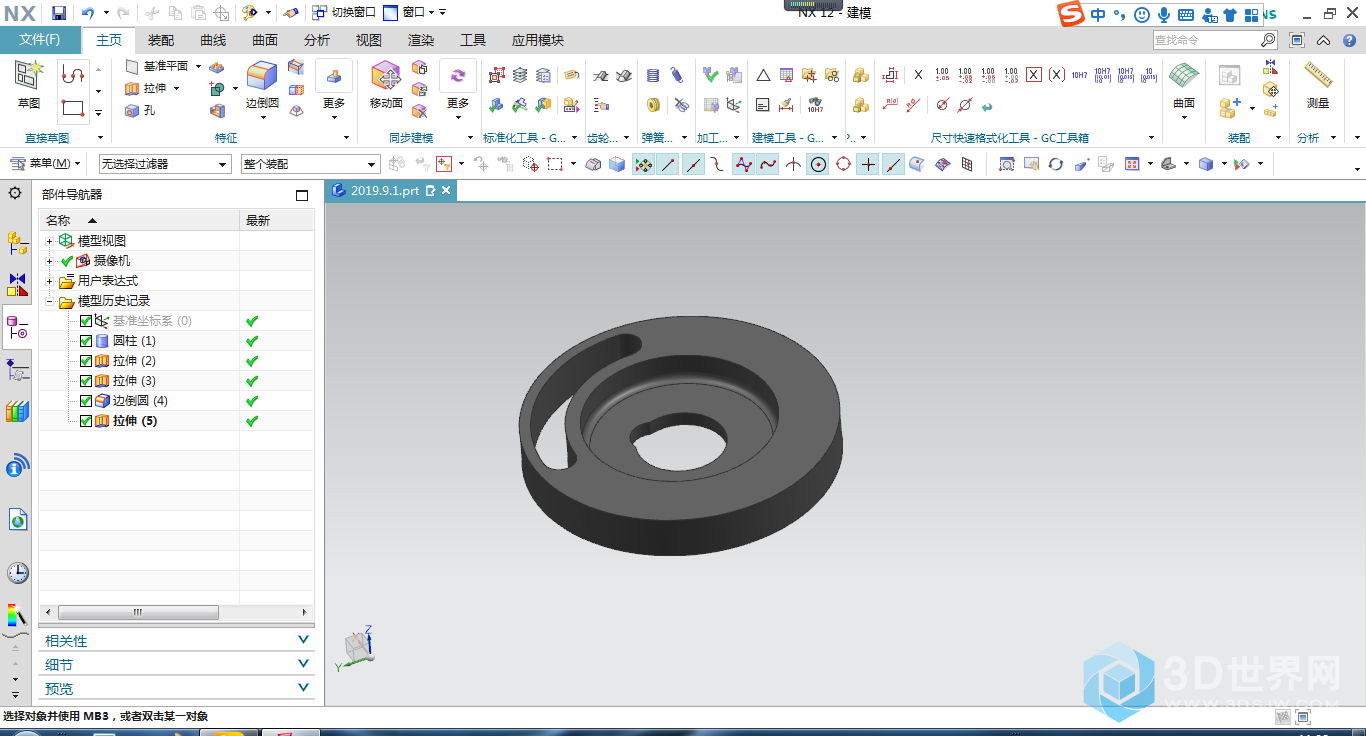Uncheck the 拉伸 (2) feature checkbox
Viewport: 1366px width, 736px height.
coord(86,361)
